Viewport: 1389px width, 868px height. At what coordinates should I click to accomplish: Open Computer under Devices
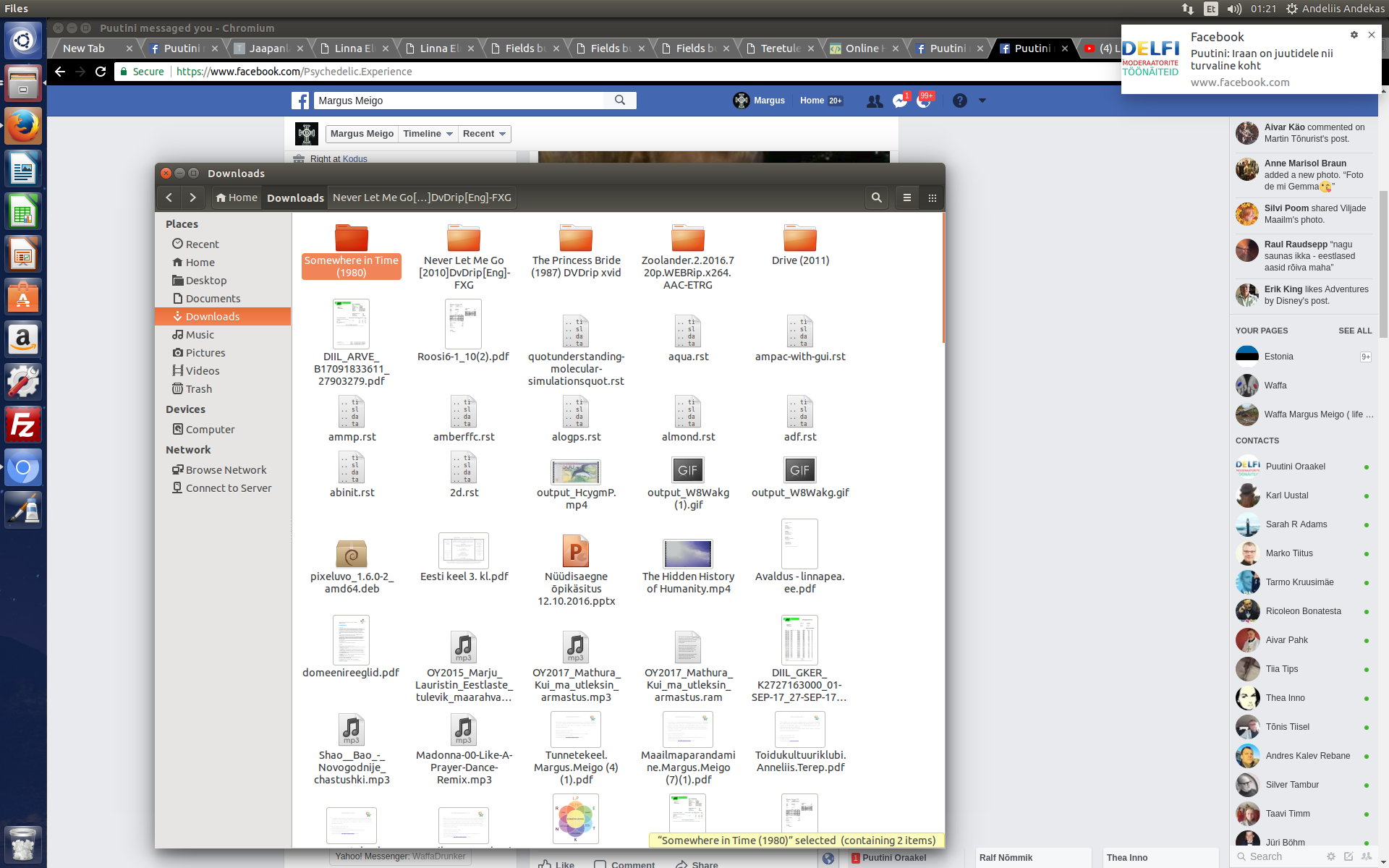(x=223, y=430)
